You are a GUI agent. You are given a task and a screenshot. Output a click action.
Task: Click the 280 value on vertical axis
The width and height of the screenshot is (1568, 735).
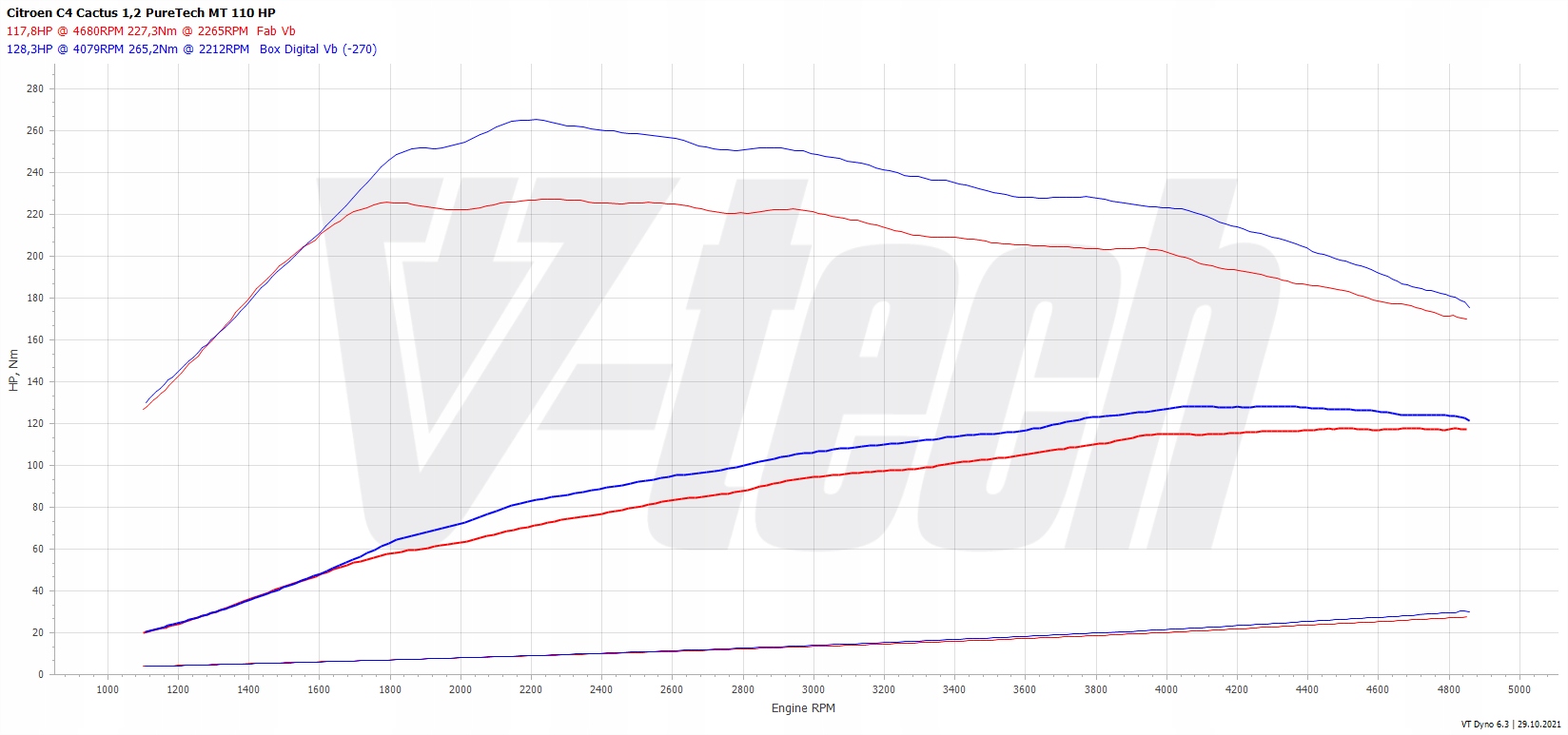35,89
